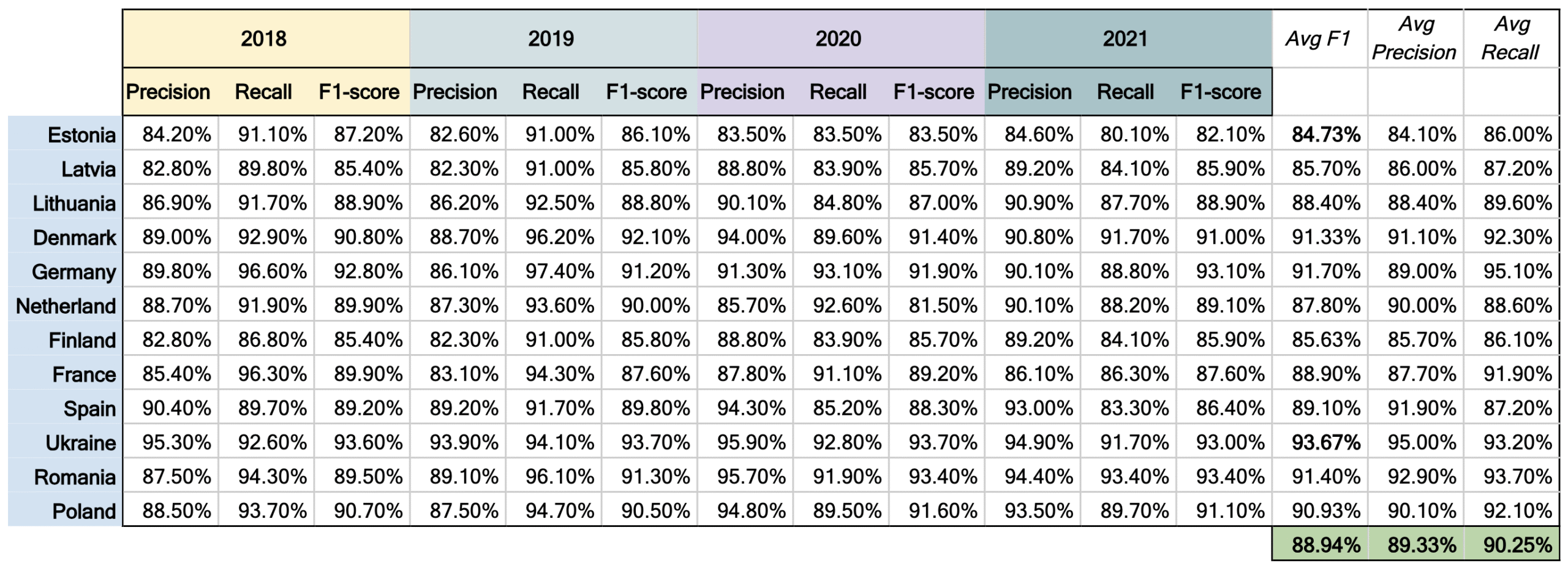The width and height of the screenshot is (1568, 568).
Task: Select the Avg Precision column header
Action: pos(1414,38)
